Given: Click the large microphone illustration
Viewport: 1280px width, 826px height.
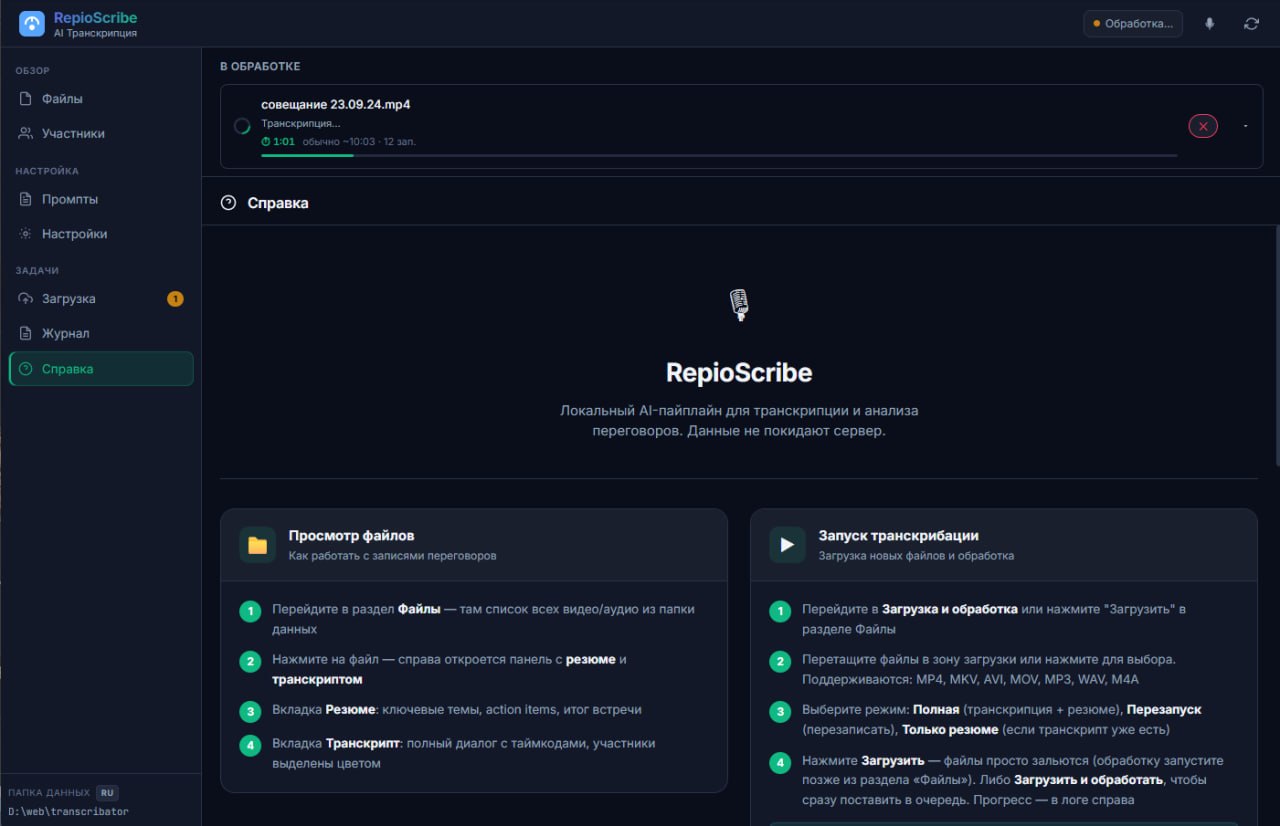Looking at the screenshot, I should [739, 304].
